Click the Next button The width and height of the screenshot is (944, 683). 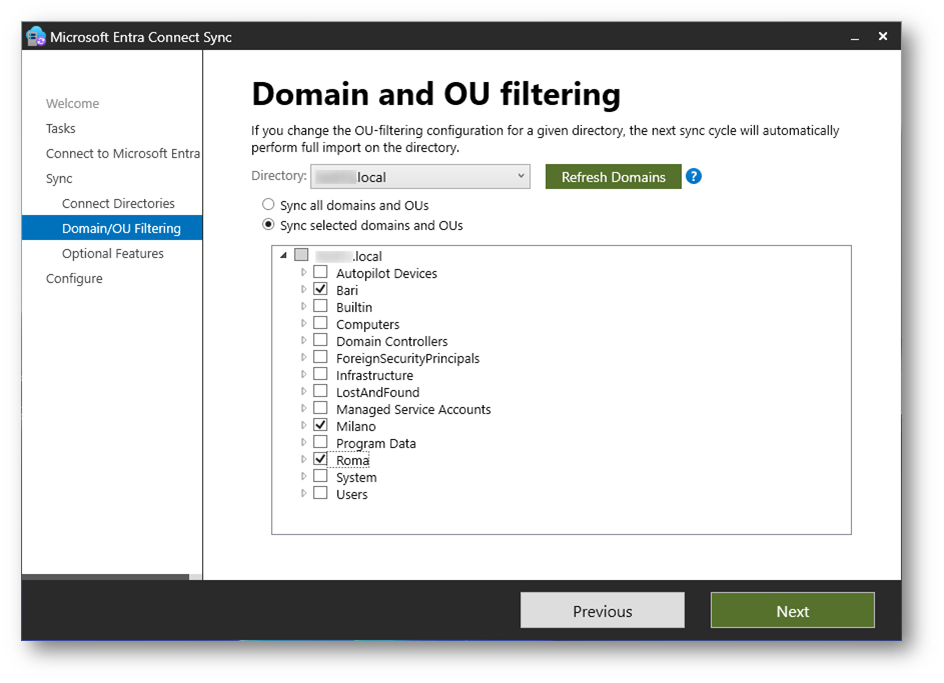click(792, 610)
